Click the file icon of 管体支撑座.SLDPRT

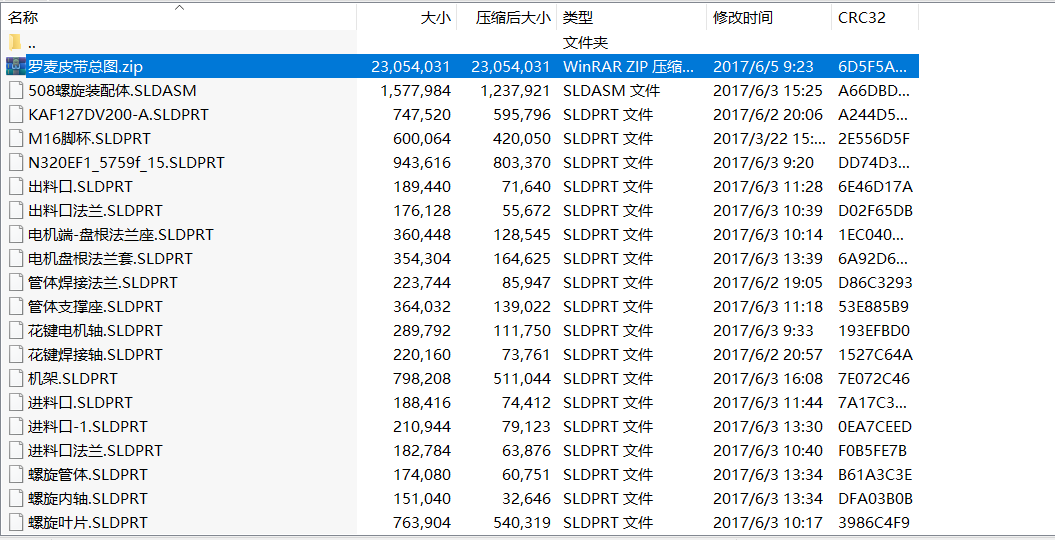coord(16,307)
